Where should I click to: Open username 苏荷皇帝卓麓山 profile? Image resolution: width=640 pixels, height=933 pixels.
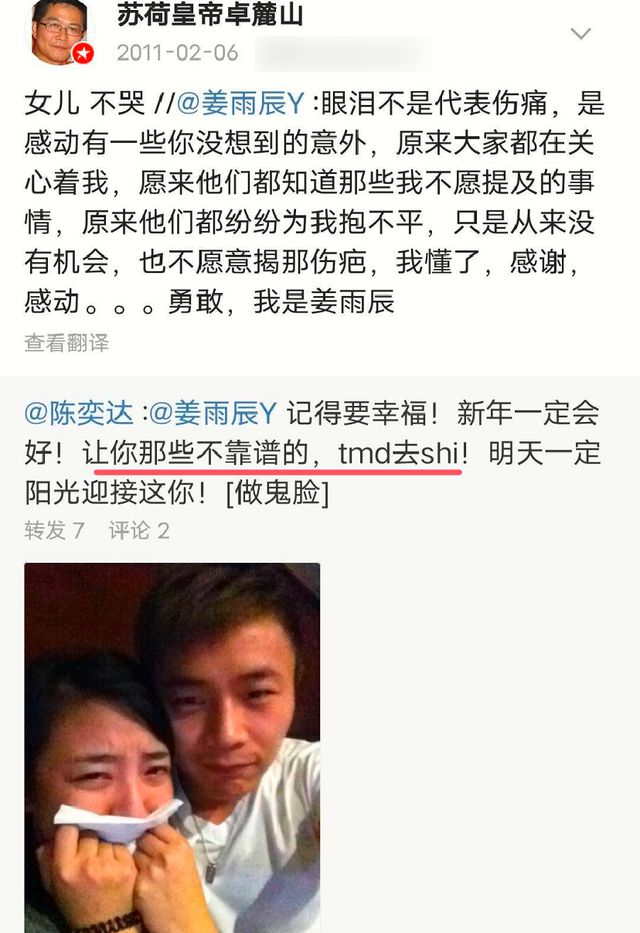point(210,14)
